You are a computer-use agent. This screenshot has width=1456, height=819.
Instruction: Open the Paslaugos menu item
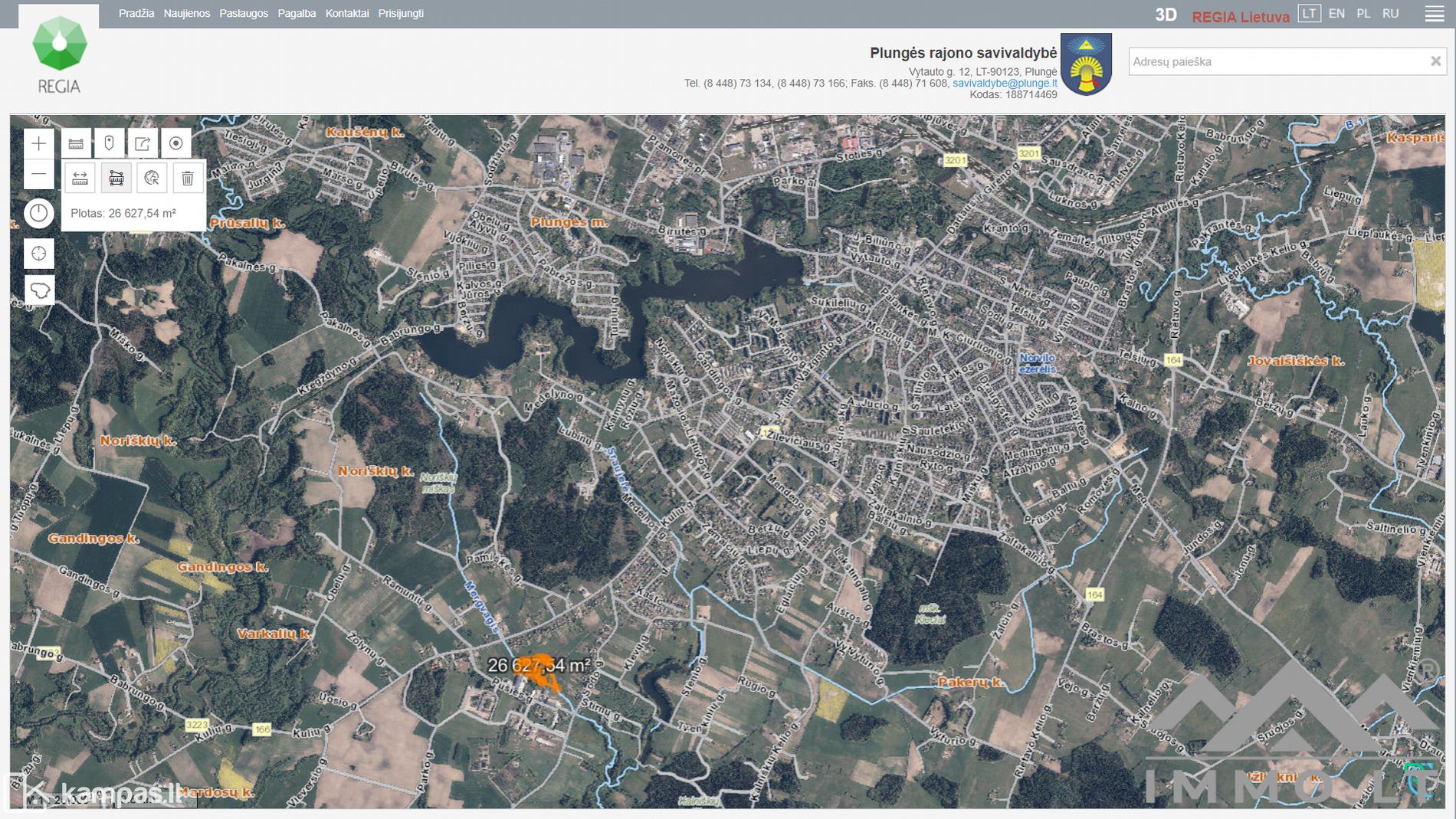(244, 14)
